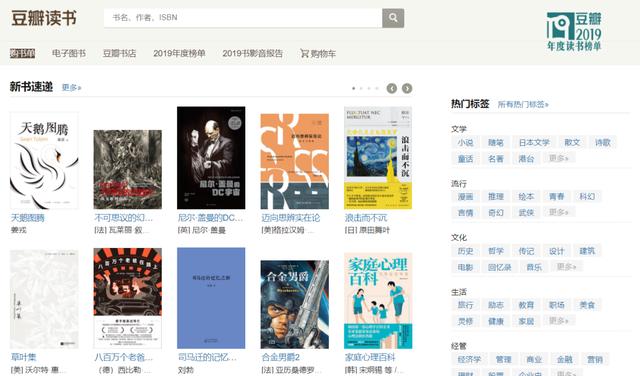The width and height of the screenshot is (640, 376).
Task: Select the 哲学 tag
Action: (x=496, y=251)
